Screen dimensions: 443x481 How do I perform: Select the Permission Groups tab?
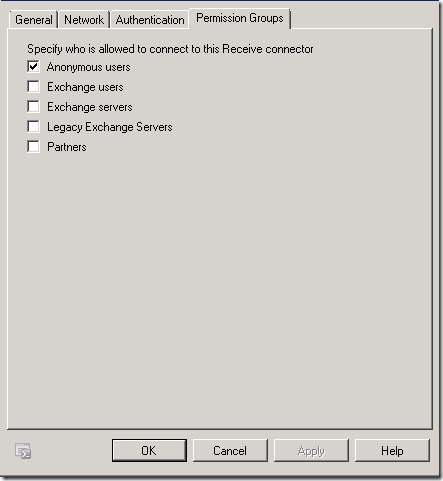240,18
